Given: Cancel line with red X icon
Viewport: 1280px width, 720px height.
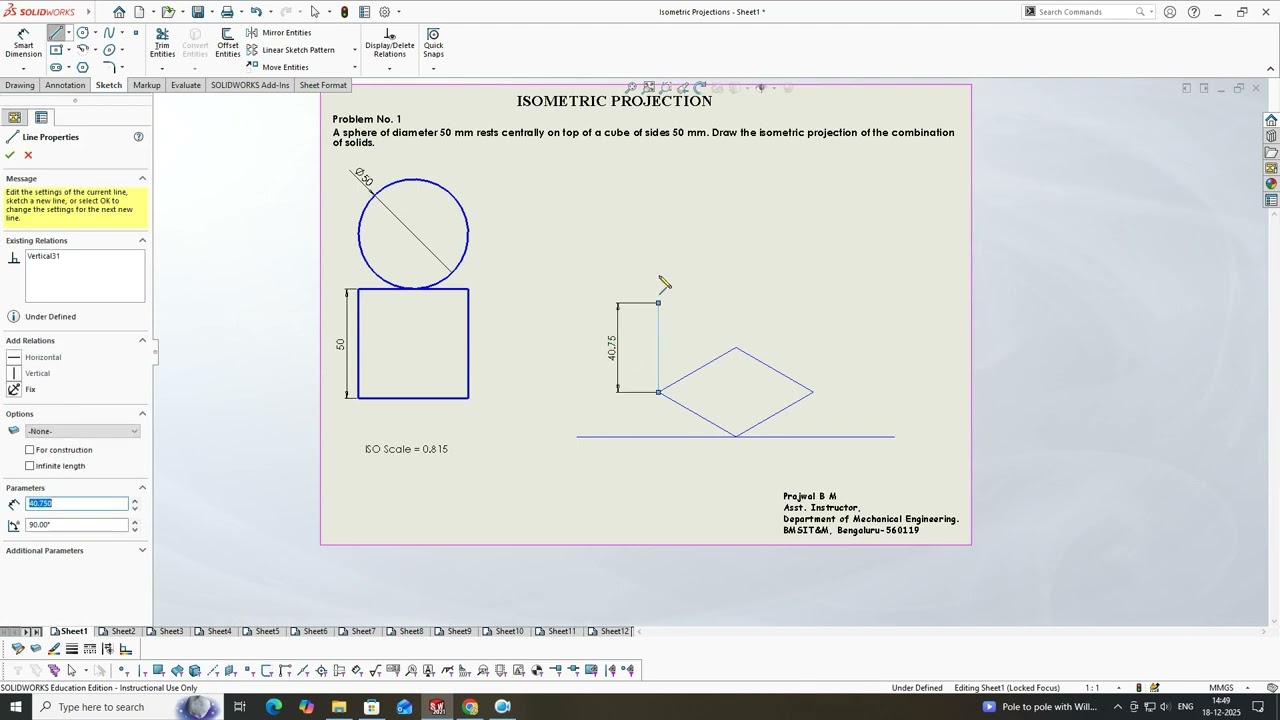Looking at the screenshot, I should tap(28, 155).
